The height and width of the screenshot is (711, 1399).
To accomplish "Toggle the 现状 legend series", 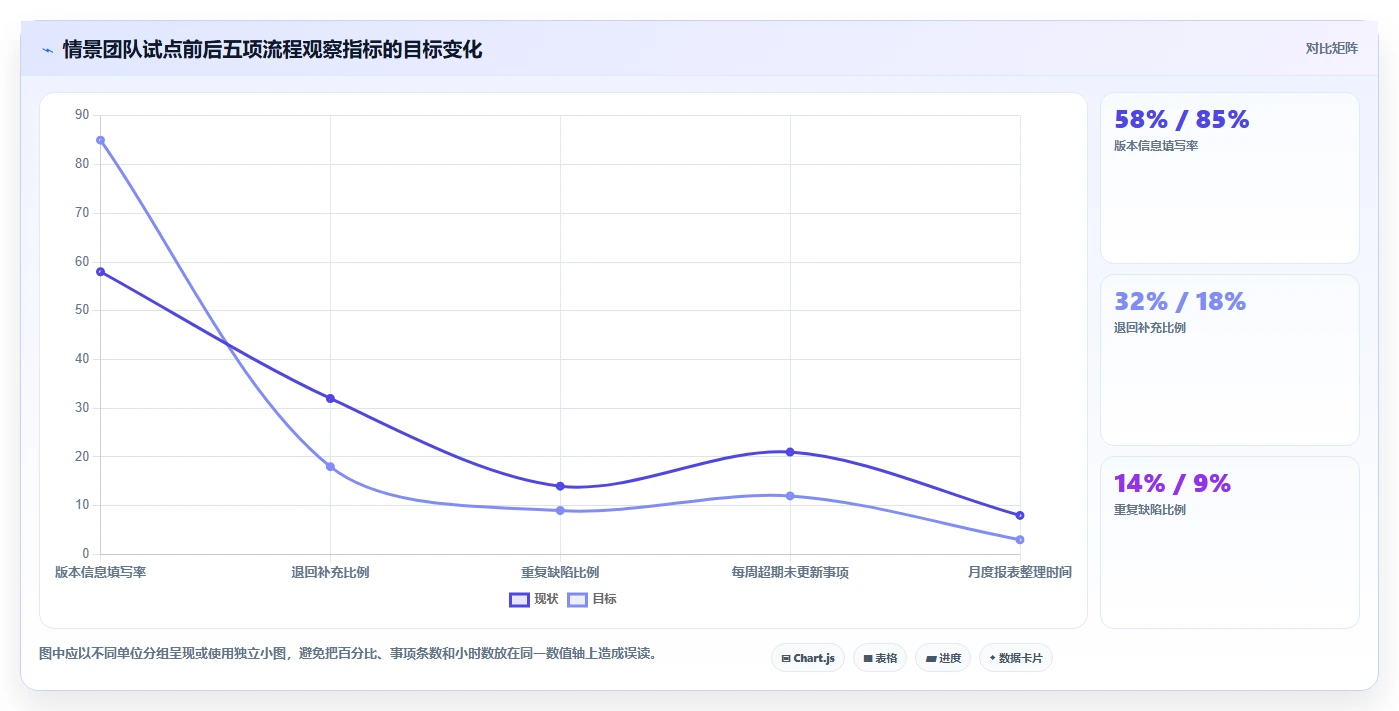I will click(x=534, y=599).
